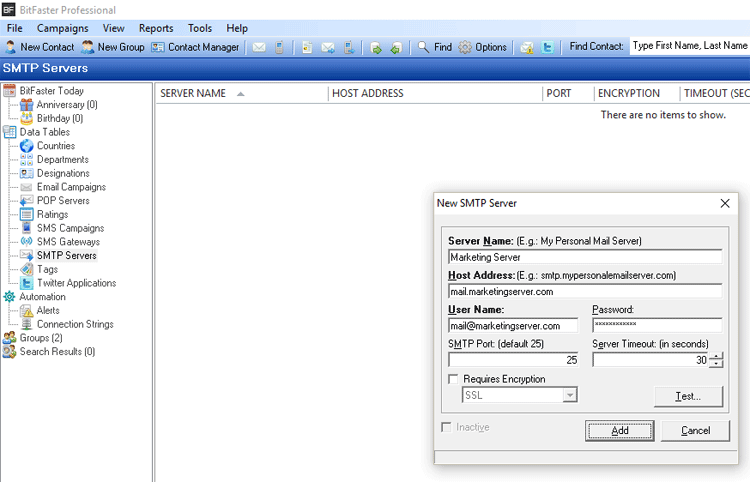Screen dimensions: 750x482
Task: Click the Server Timeout value field
Action: pyautogui.click(x=651, y=360)
